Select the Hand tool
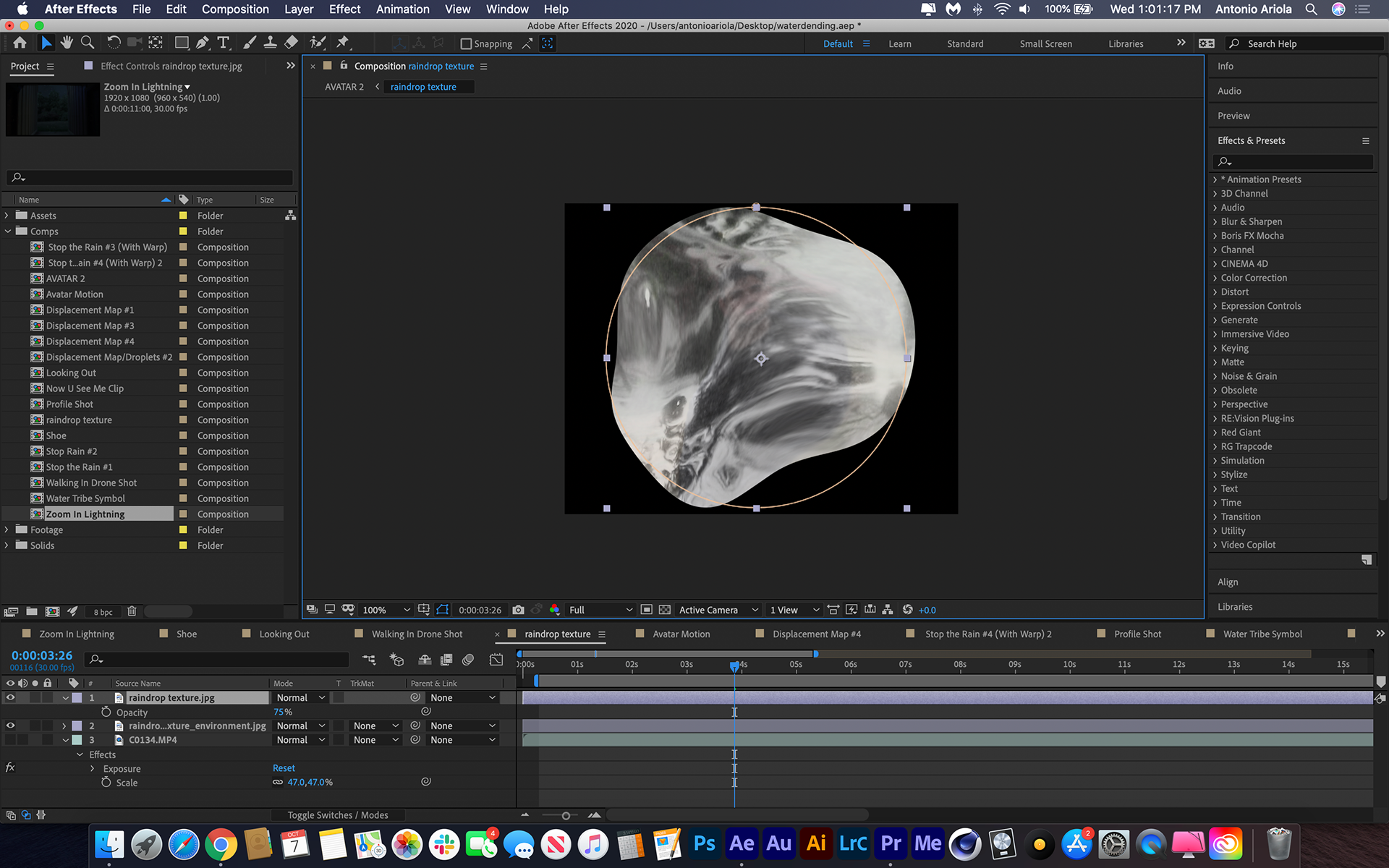The width and height of the screenshot is (1389, 868). [67, 43]
